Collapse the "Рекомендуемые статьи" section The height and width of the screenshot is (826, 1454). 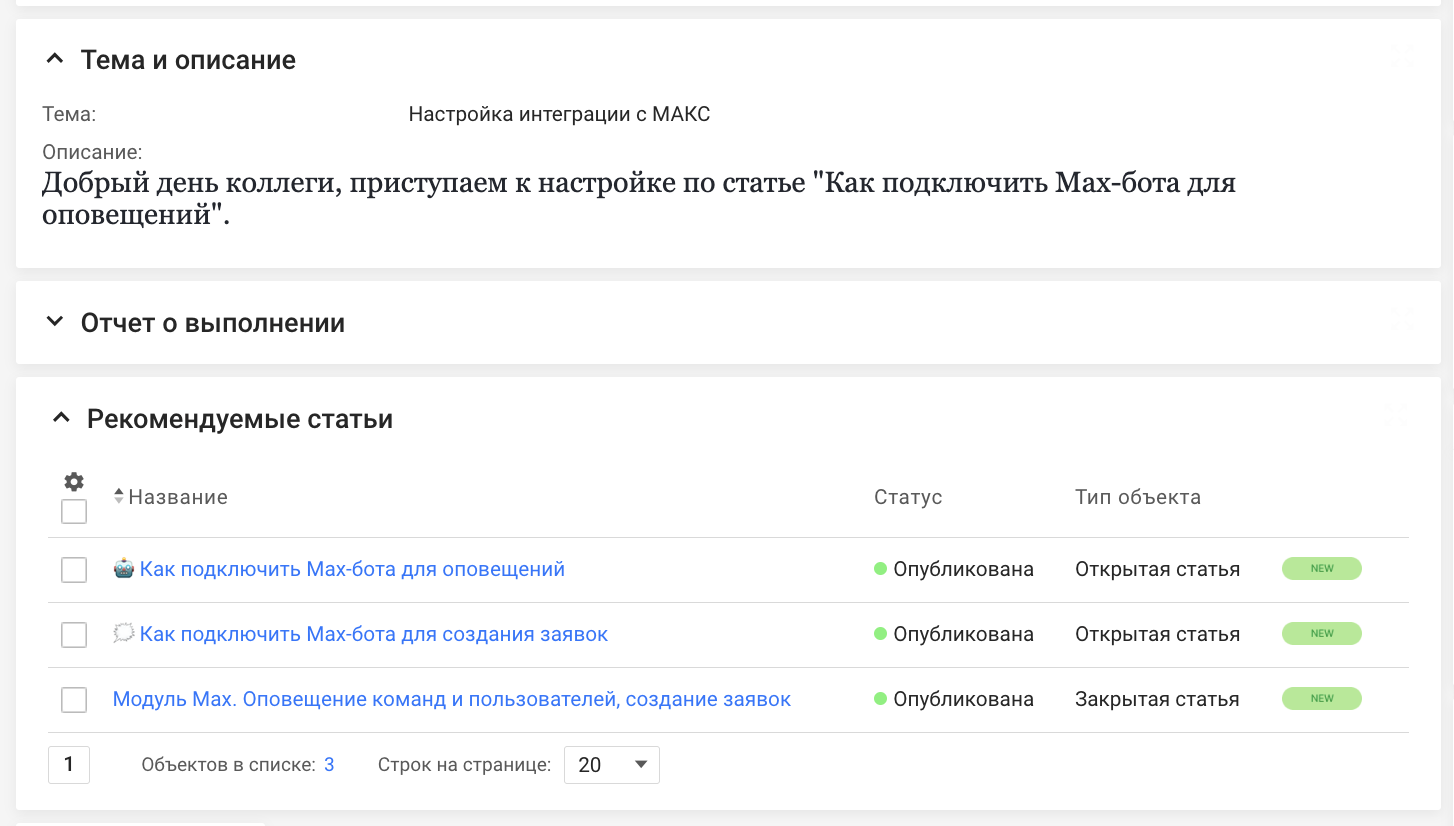click(x=61, y=419)
